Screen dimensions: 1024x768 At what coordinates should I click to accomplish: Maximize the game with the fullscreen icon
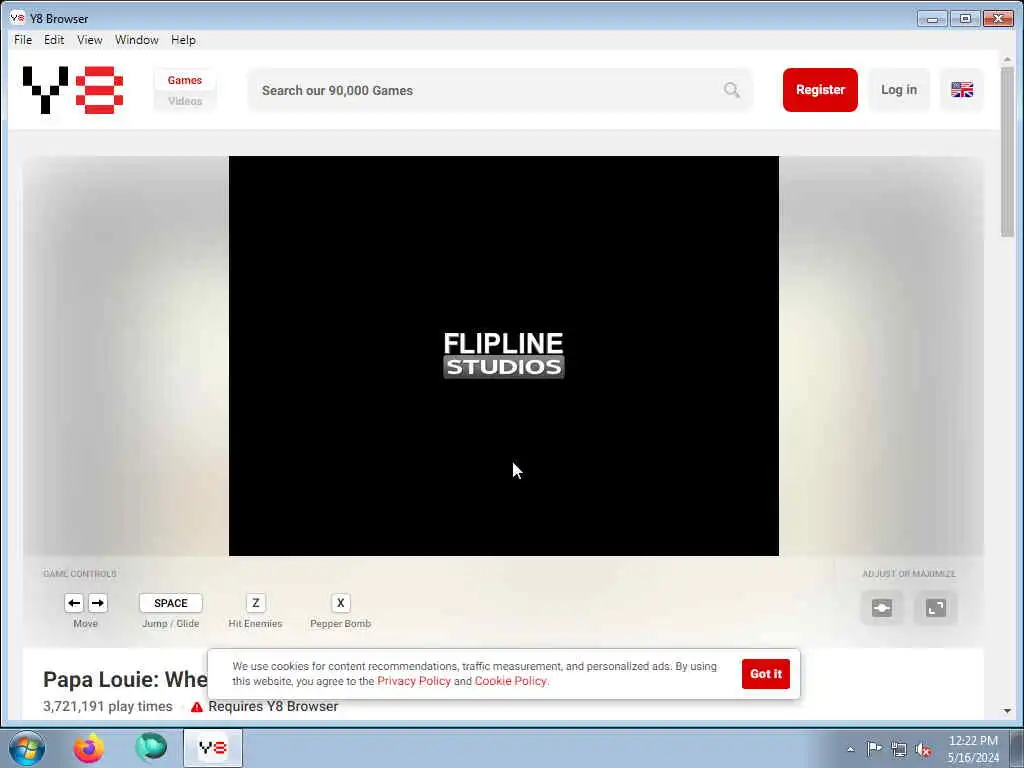pyautogui.click(x=935, y=608)
